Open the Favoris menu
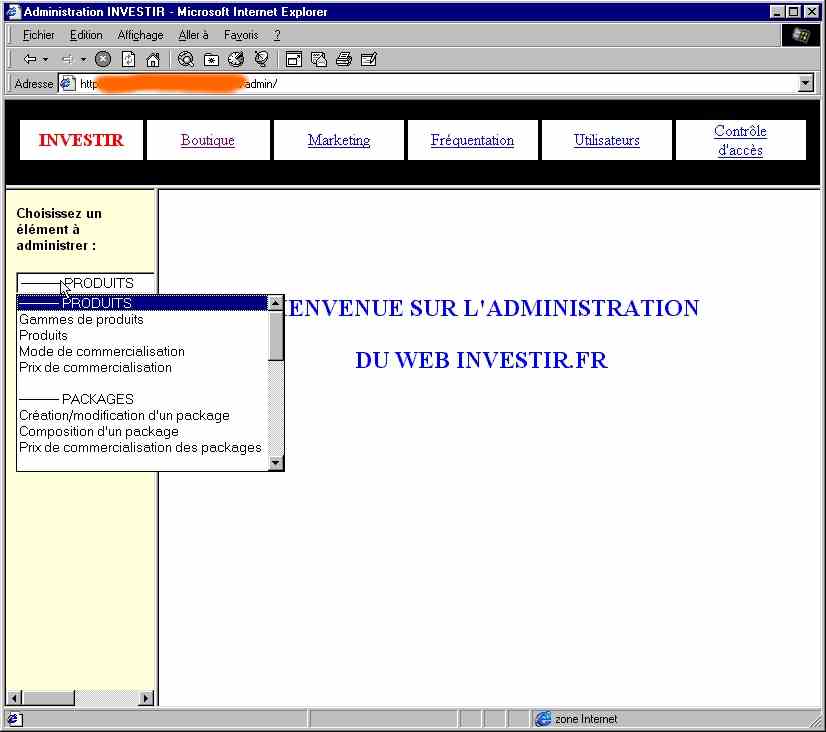 tap(241, 35)
